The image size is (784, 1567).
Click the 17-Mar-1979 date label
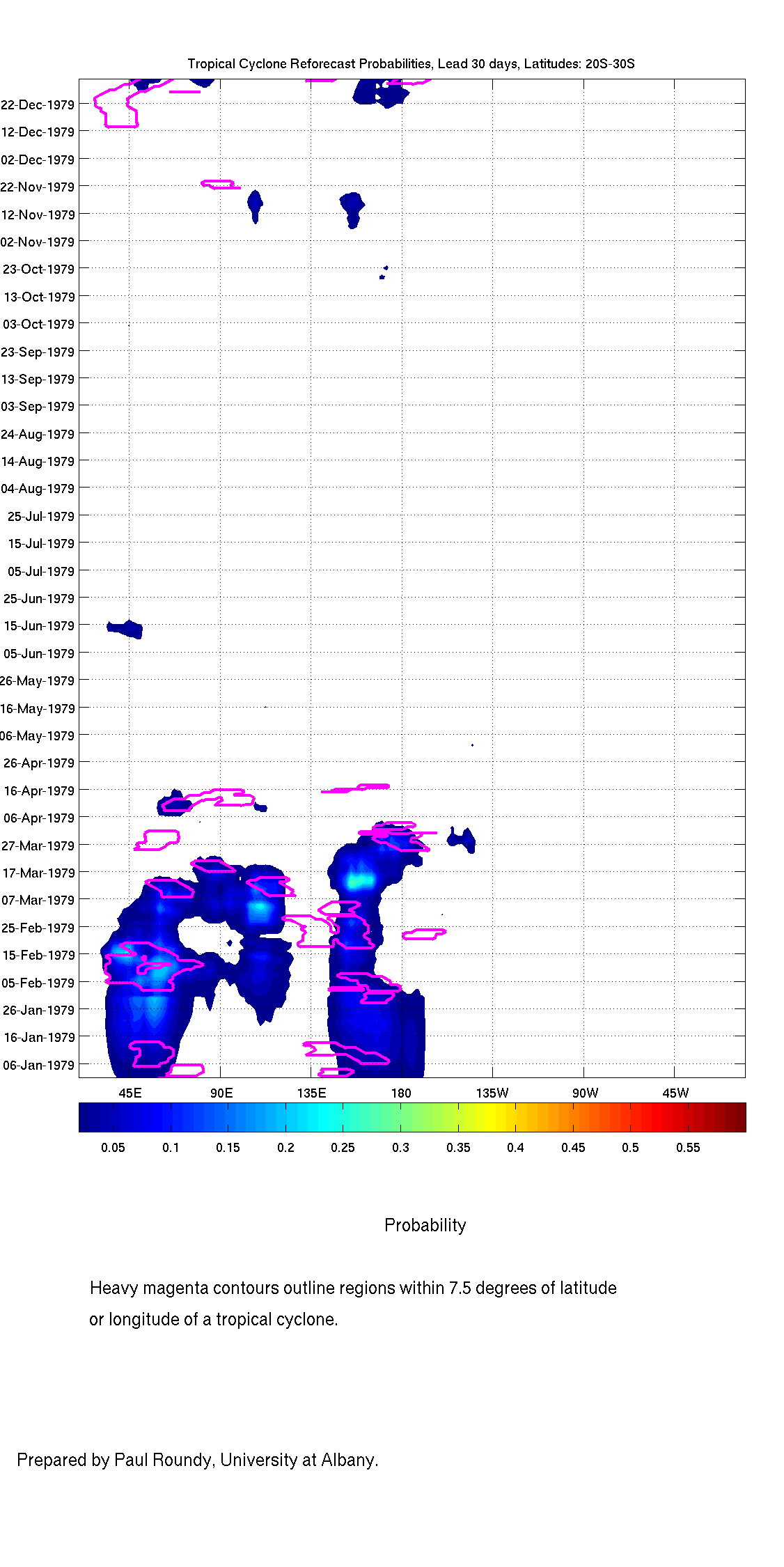pos(38,873)
